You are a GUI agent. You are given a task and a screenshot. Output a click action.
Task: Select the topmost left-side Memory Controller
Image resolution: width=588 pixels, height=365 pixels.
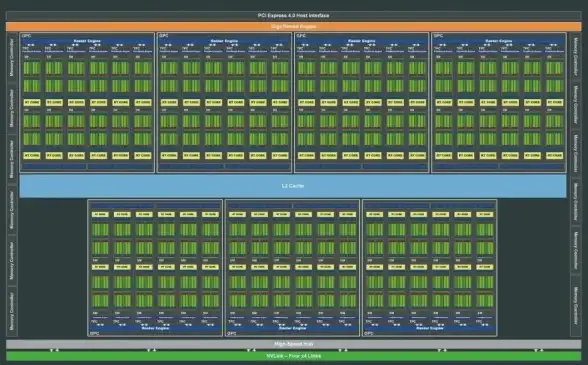[12, 57]
